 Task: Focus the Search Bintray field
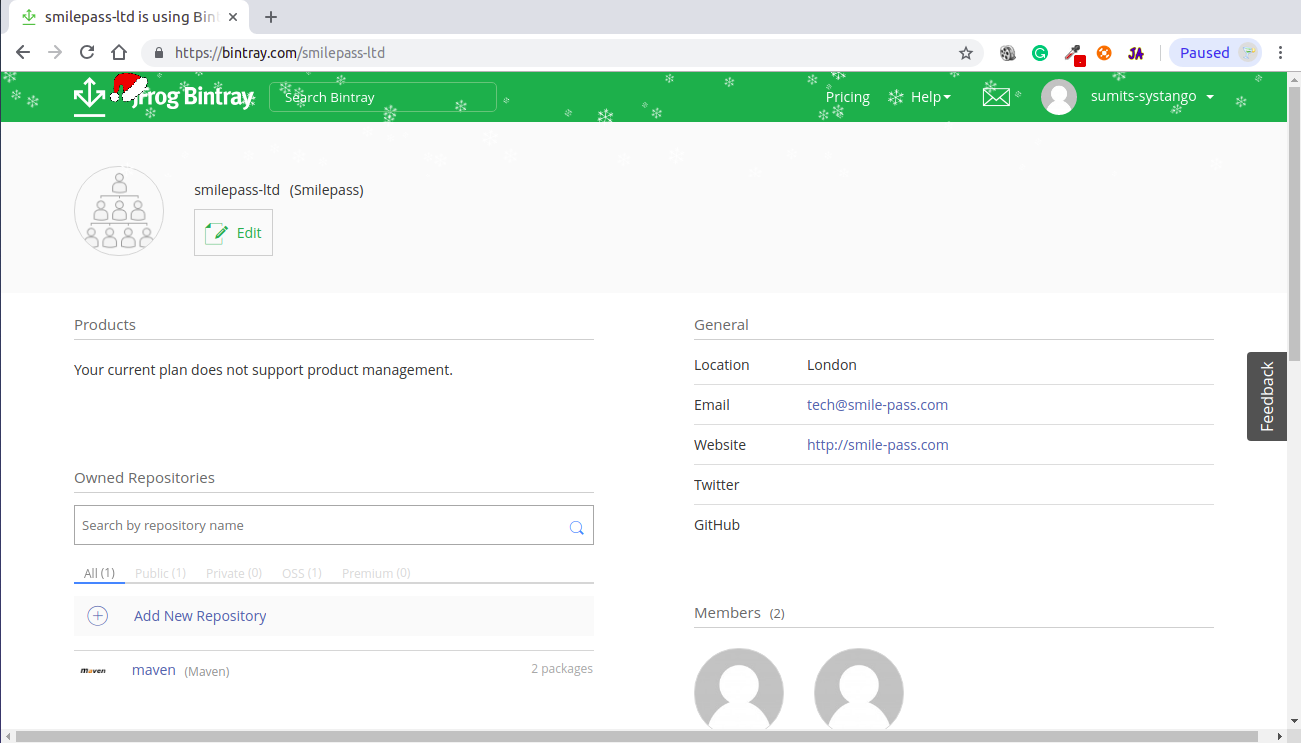[383, 97]
